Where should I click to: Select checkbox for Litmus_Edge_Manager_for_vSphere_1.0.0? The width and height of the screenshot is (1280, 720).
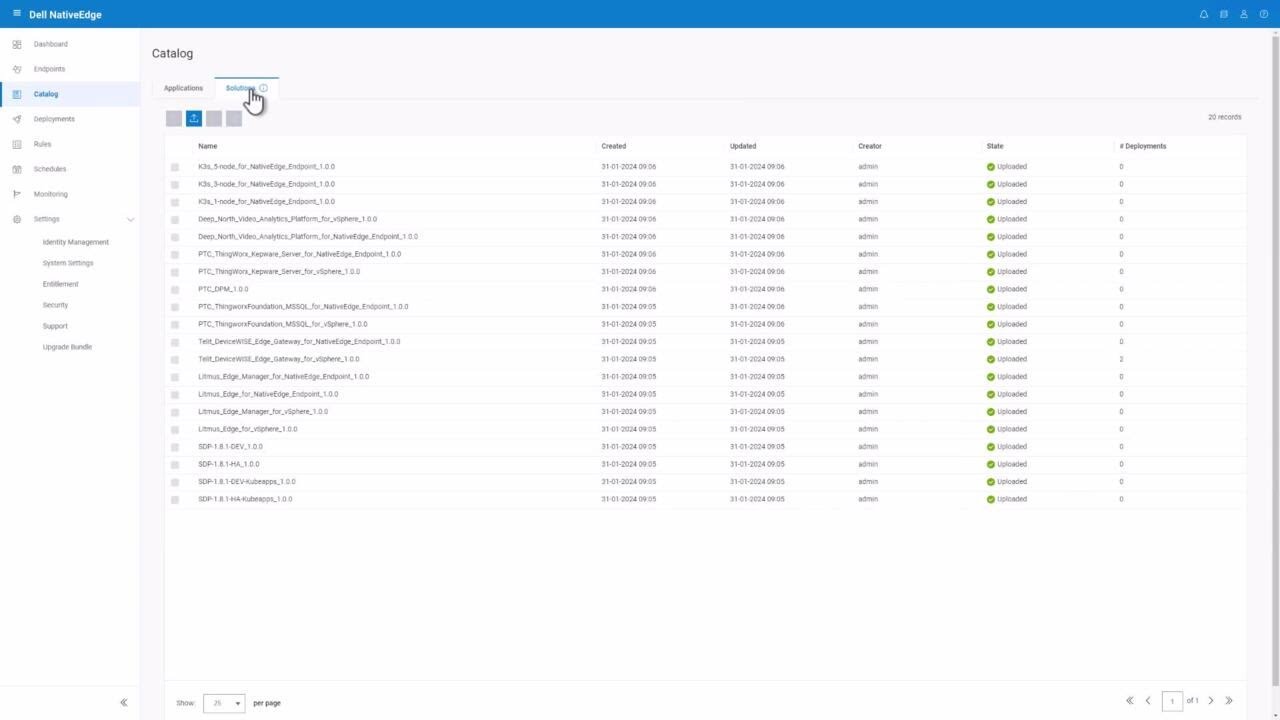pyautogui.click(x=175, y=412)
